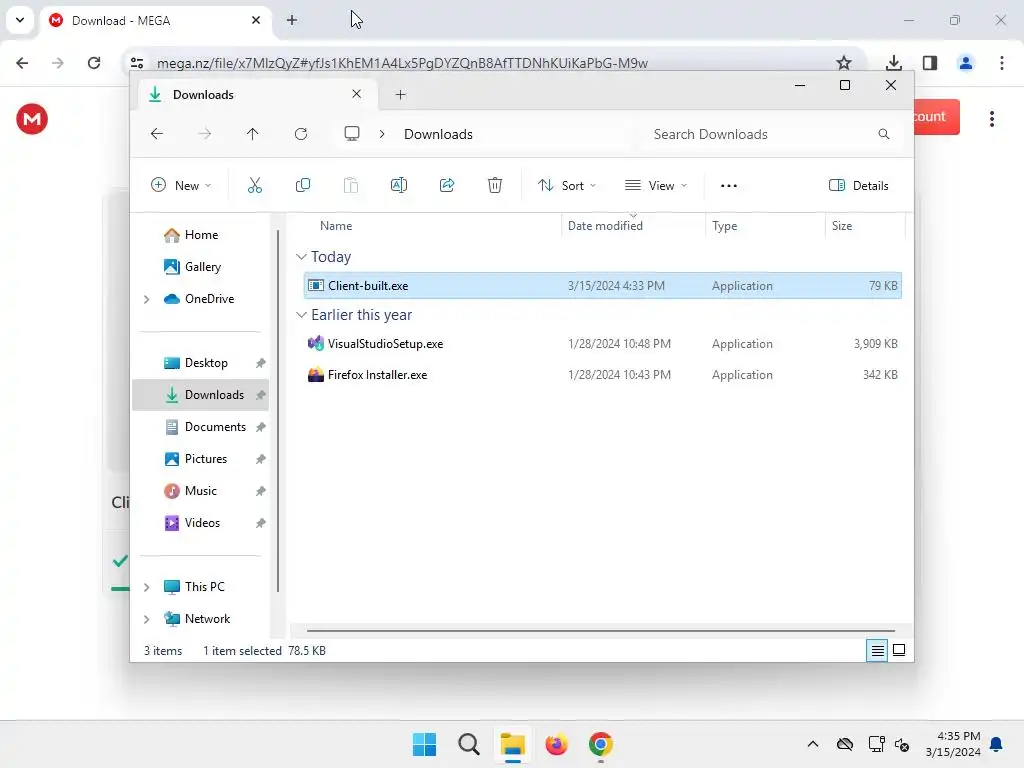This screenshot has height=768, width=1024.
Task: Open Windows Start menu
Action: [x=424, y=744]
